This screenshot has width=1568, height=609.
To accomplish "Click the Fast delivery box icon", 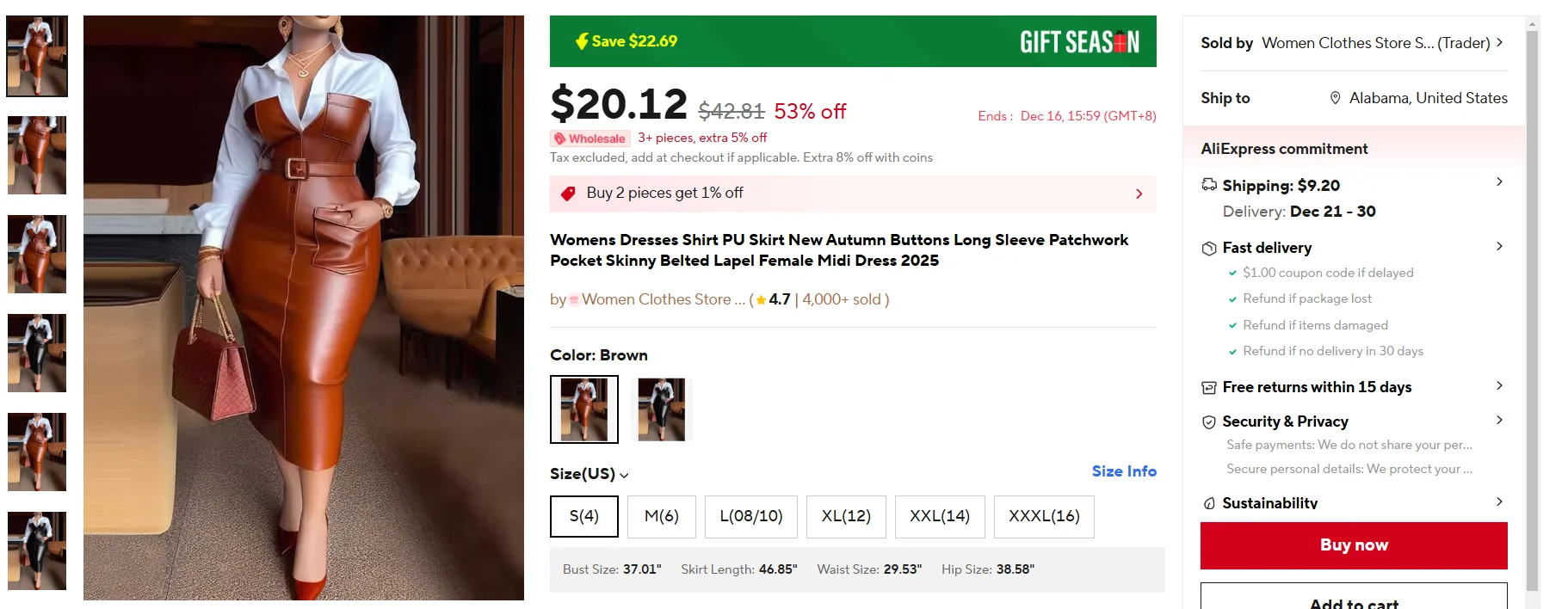I will click(1209, 249).
